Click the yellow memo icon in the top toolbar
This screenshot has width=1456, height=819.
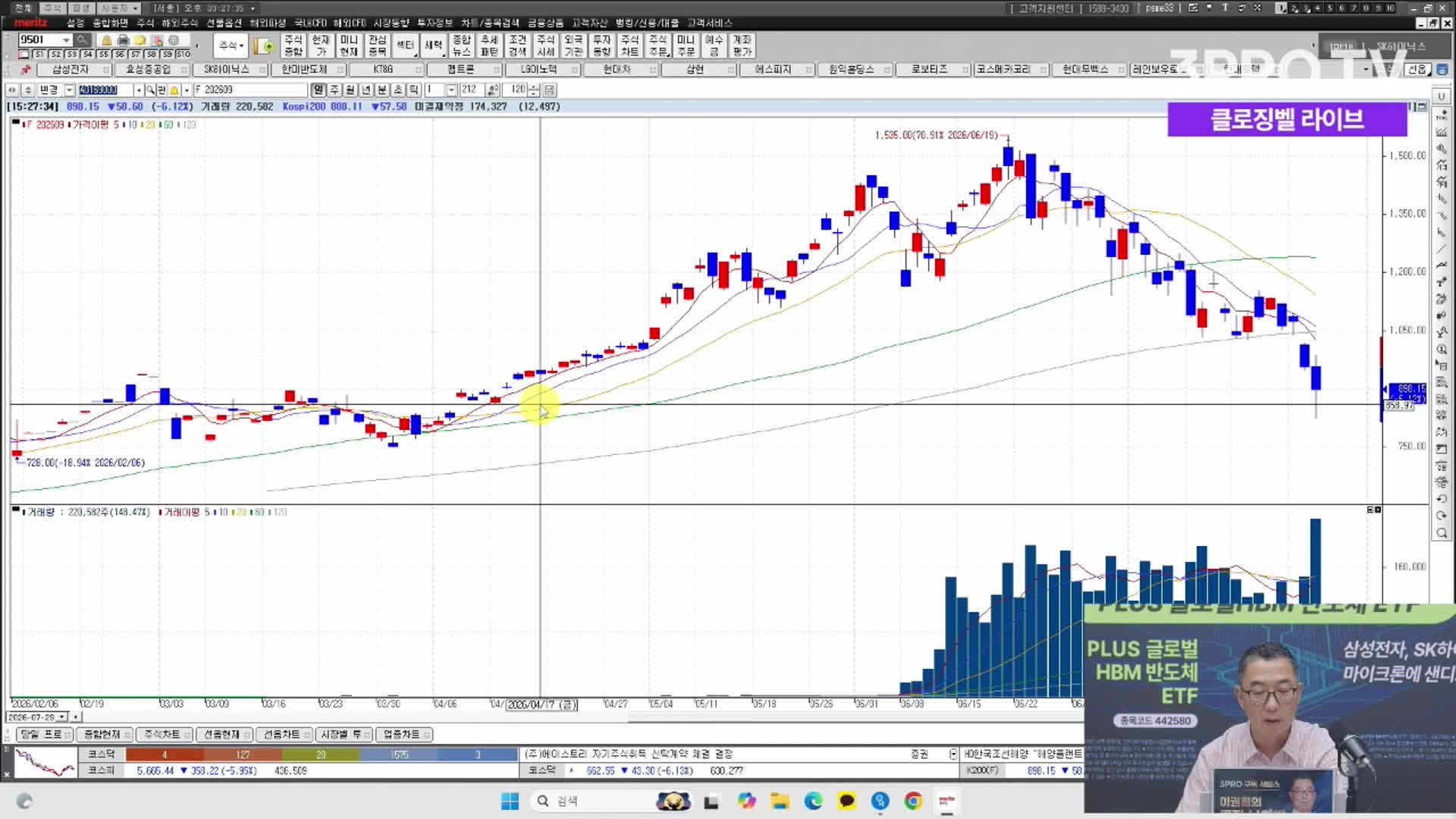pos(140,39)
